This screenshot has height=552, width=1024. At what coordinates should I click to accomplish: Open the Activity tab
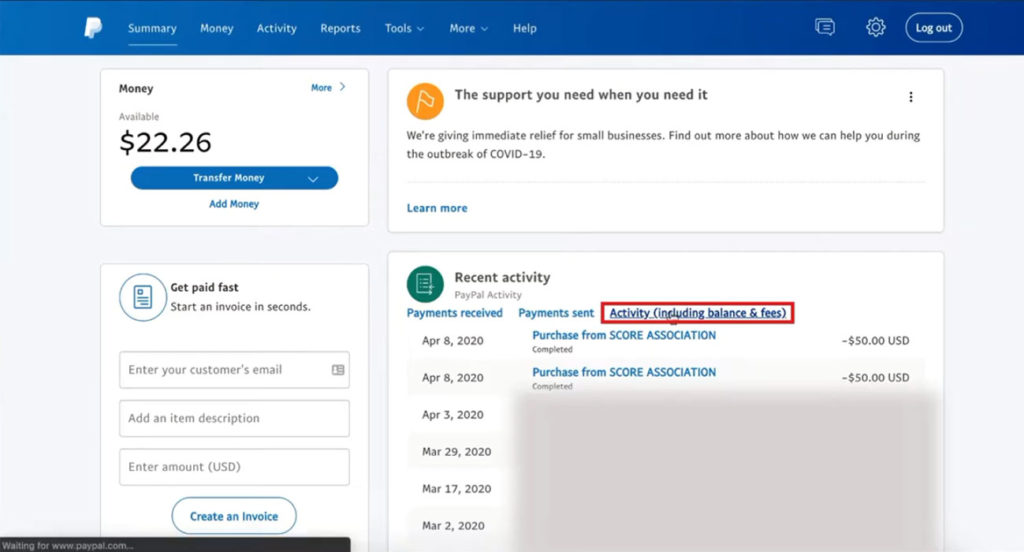(276, 28)
